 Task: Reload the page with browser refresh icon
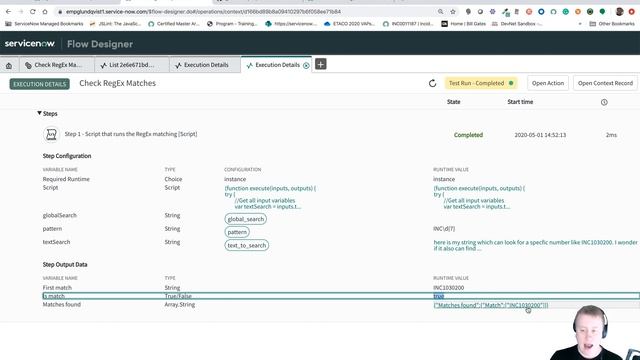(33, 12)
